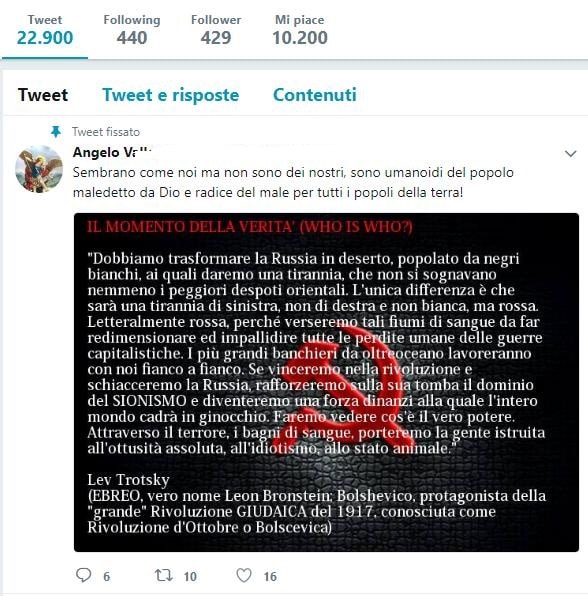The image size is (588, 596).
Task: Click the reply speech bubble icon
Action: (84, 575)
